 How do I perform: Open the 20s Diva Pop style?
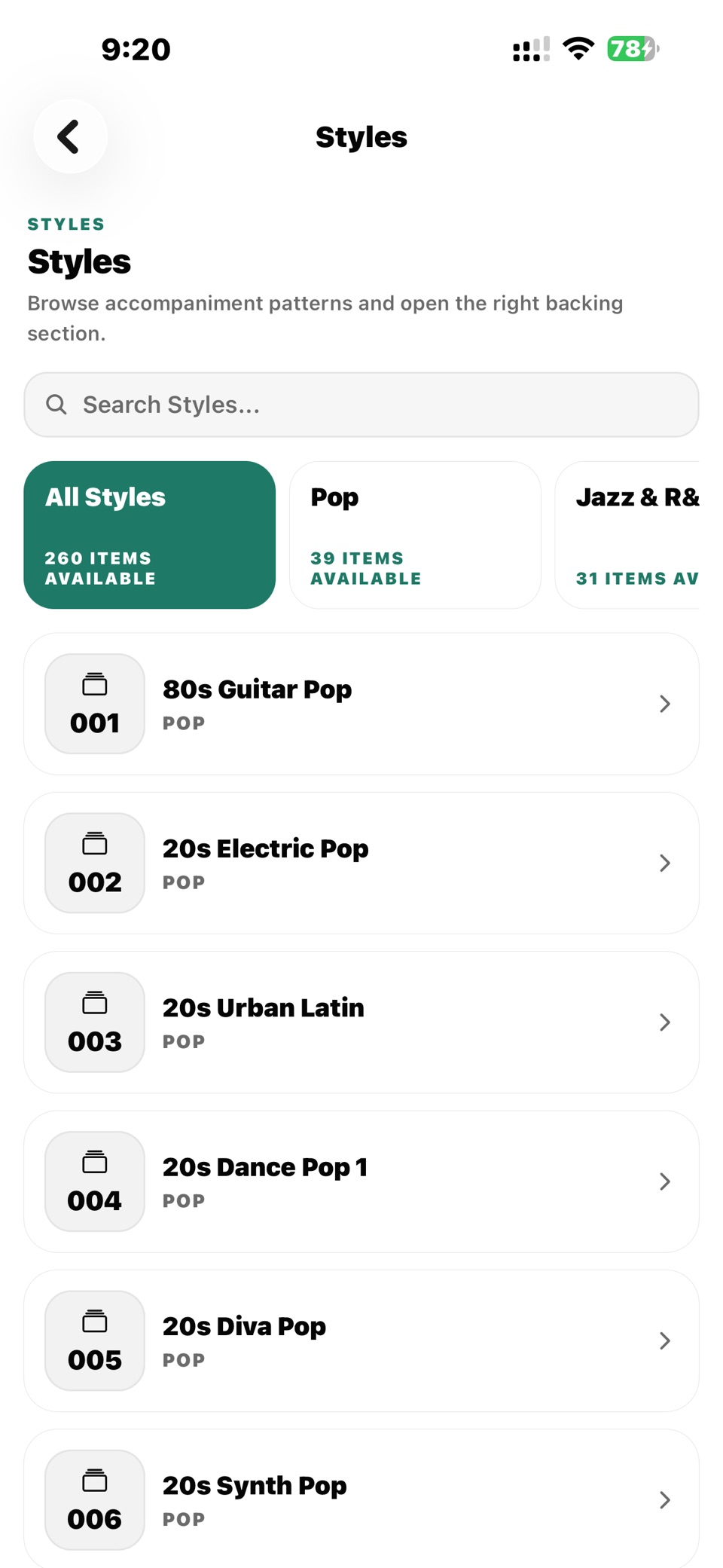[361, 1340]
